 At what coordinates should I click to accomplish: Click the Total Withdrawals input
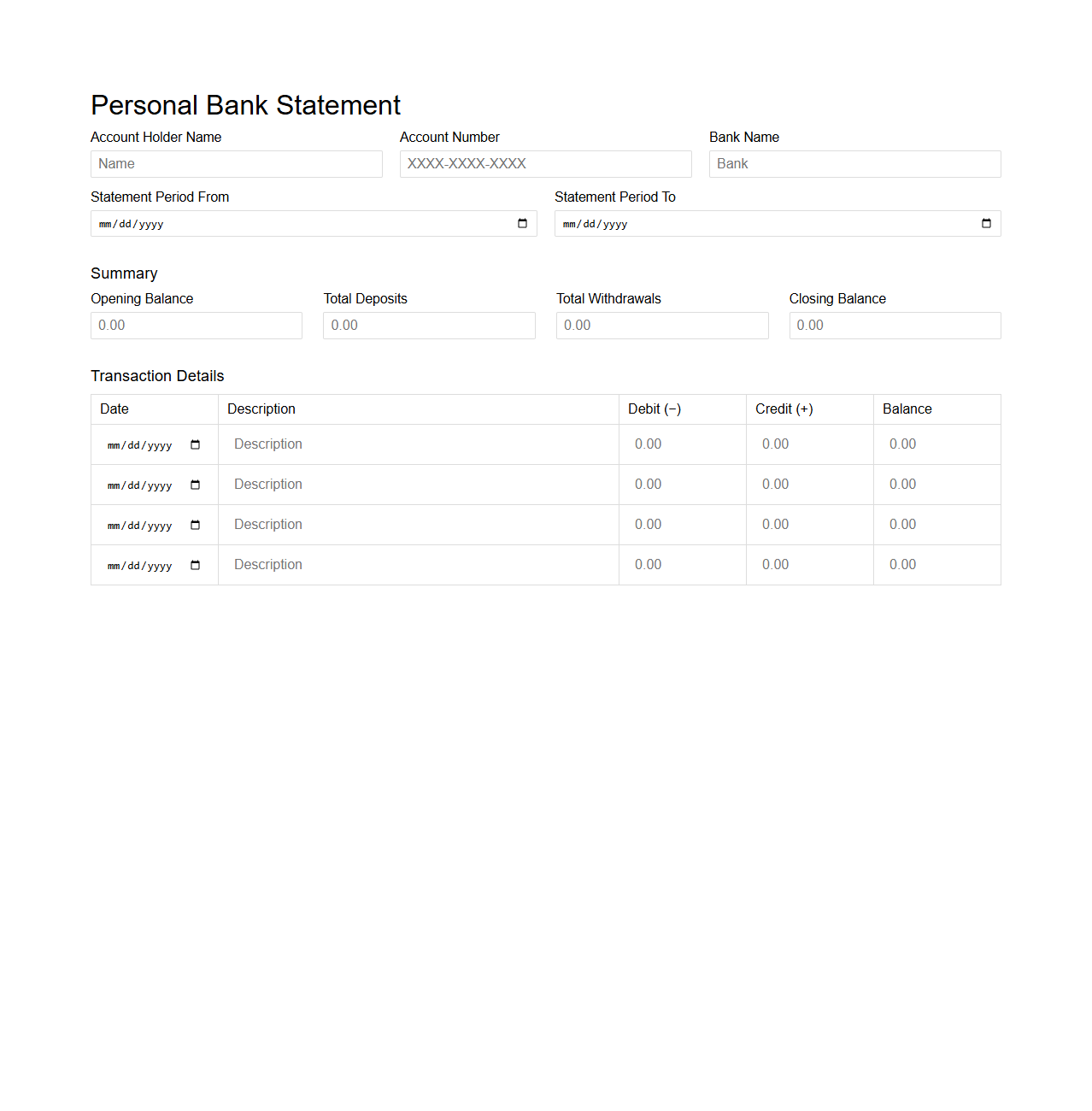point(662,325)
